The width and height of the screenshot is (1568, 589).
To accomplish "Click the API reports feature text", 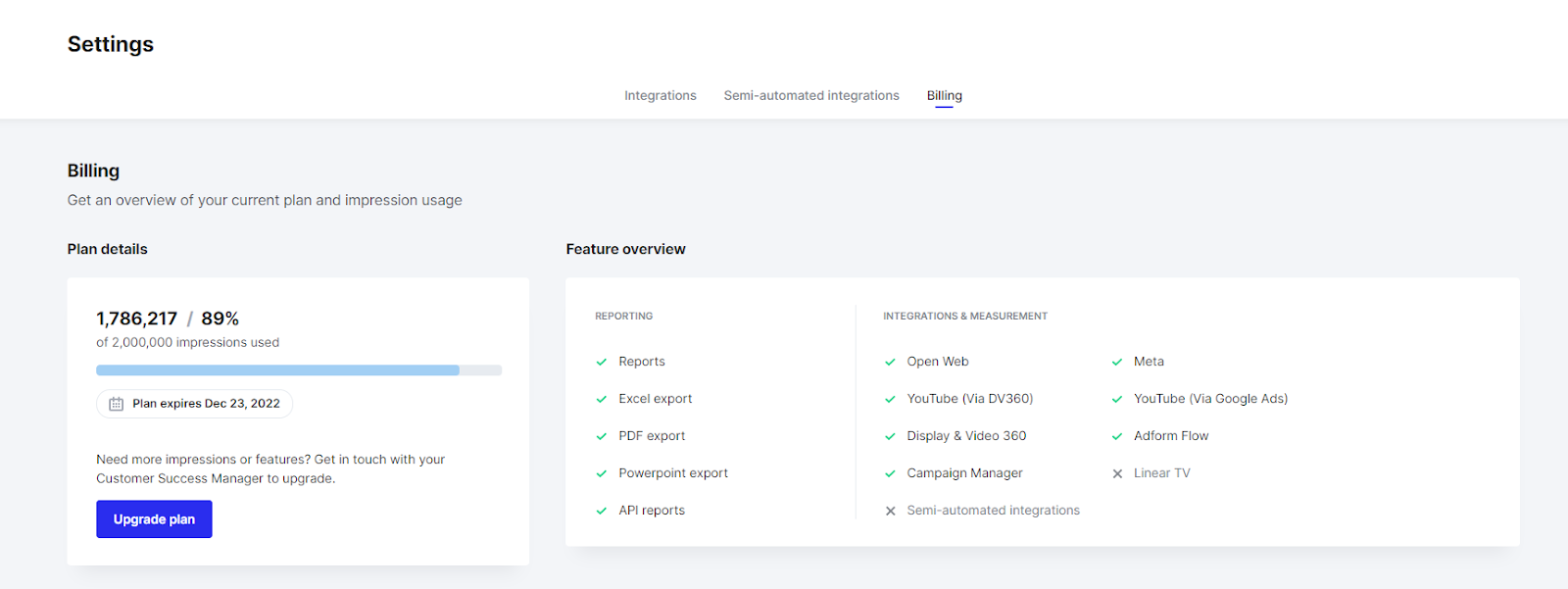I will [x=652, y=511].
